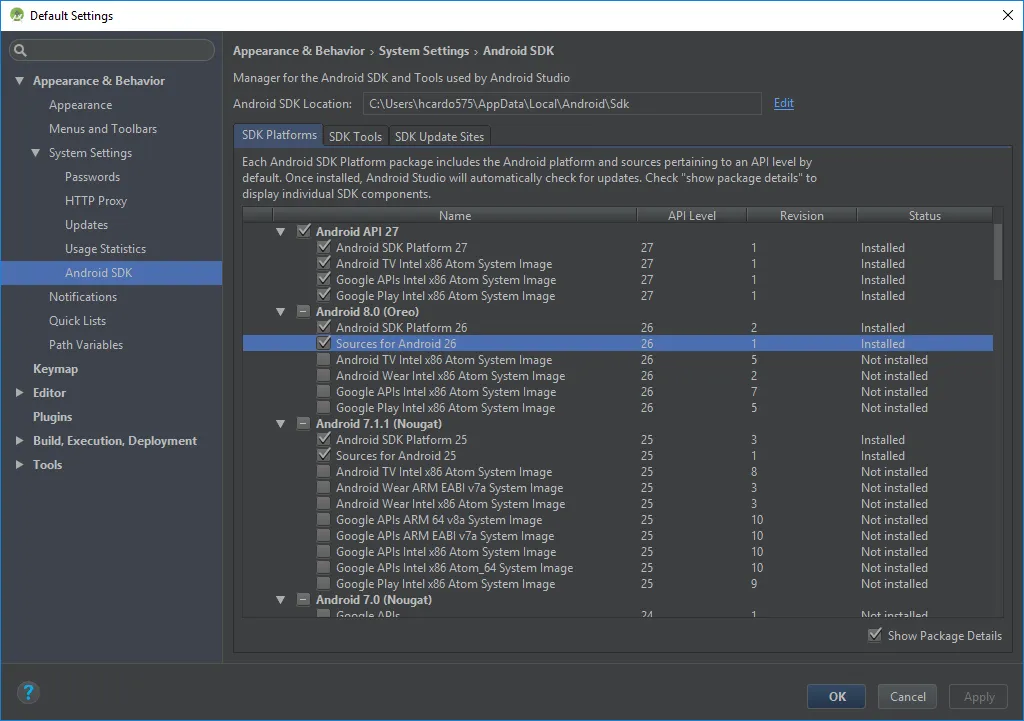Uncheck Sources for Android 25
Image resolution: width=1024 pixels, height=721 pixels.
(x=323, y=455)
